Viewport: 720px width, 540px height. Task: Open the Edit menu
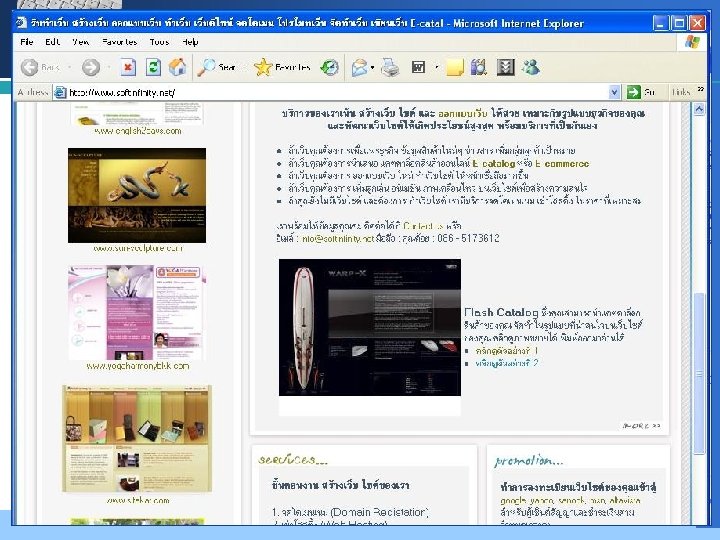[x=52, y=42]
